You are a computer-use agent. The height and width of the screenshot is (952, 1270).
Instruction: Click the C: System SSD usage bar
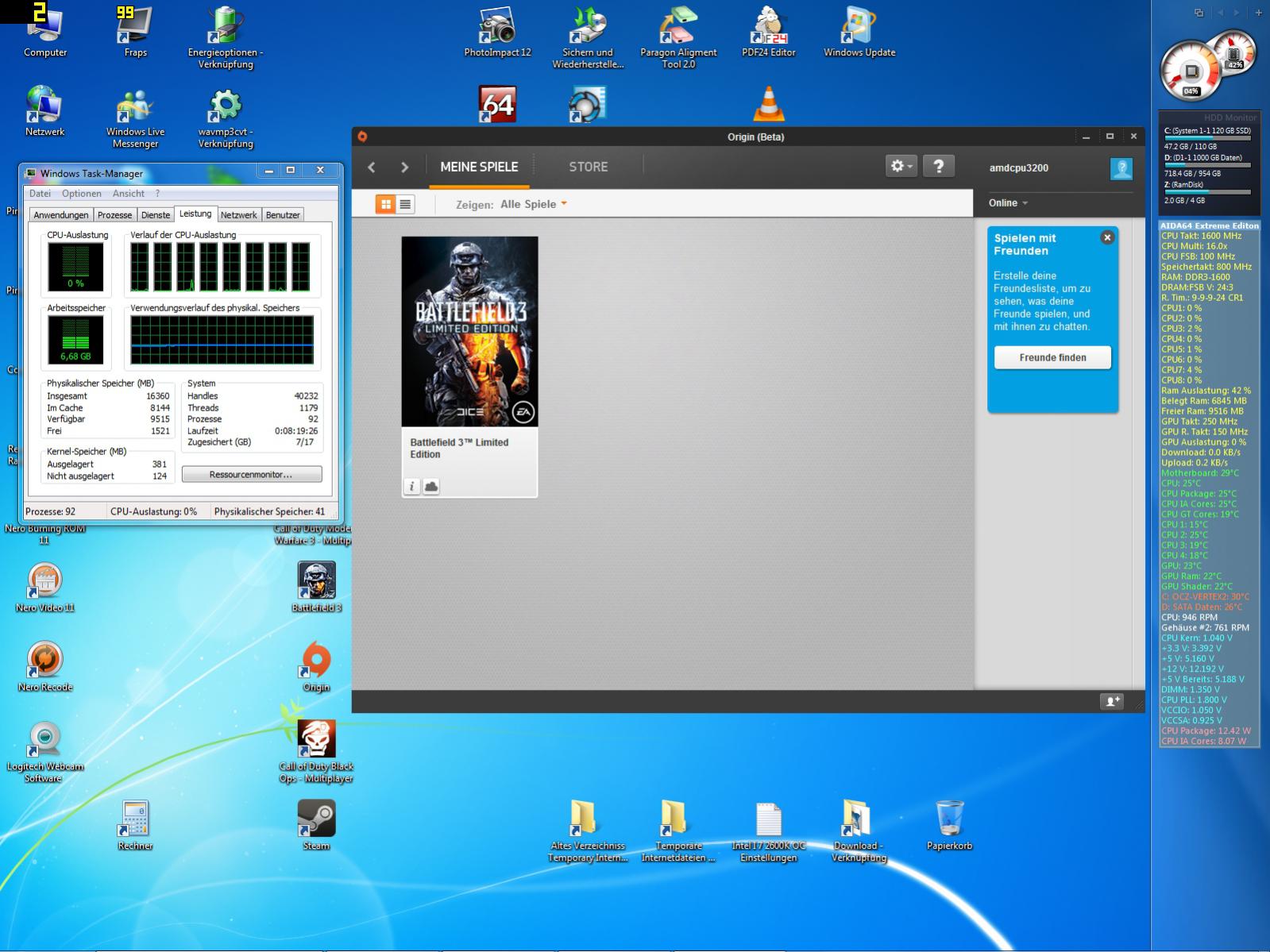coord(1207,138)
